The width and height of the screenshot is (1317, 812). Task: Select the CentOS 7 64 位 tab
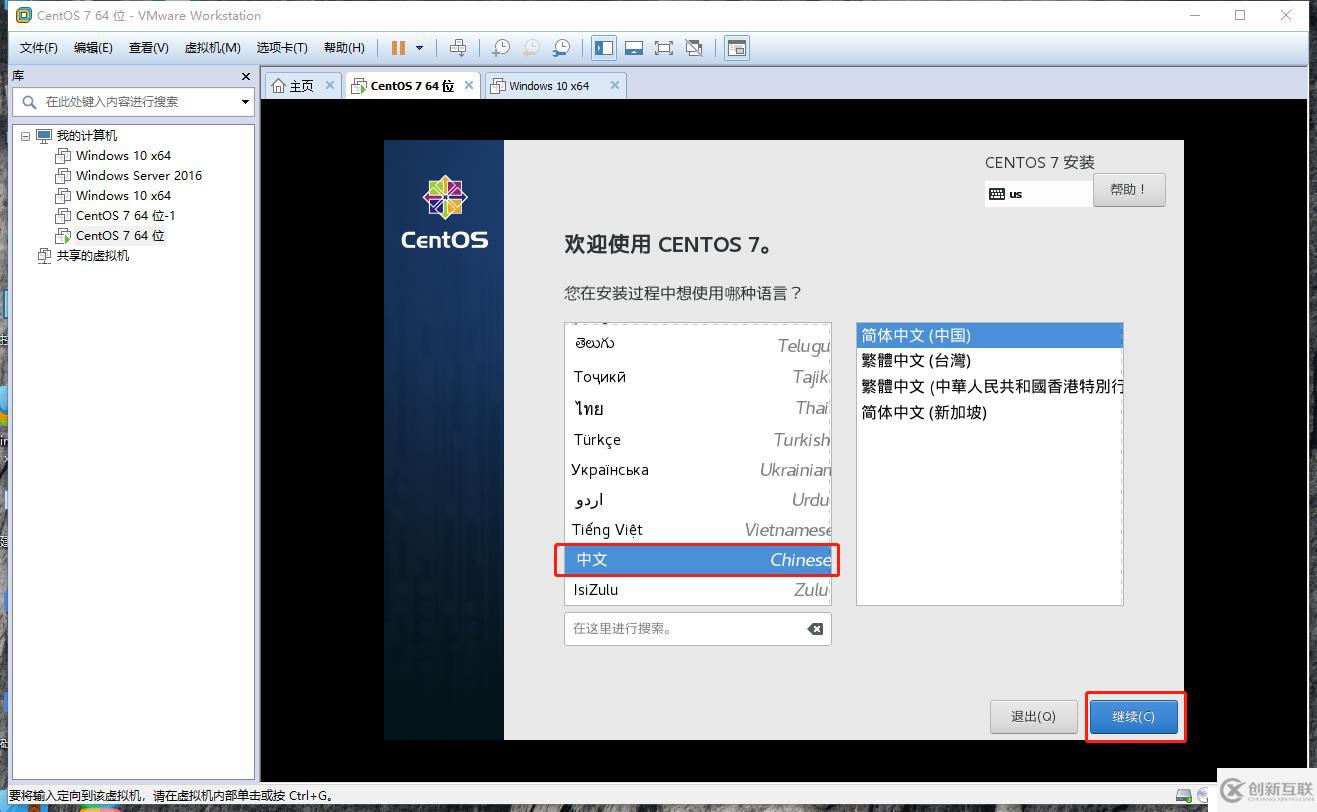[x=411, y=86]
